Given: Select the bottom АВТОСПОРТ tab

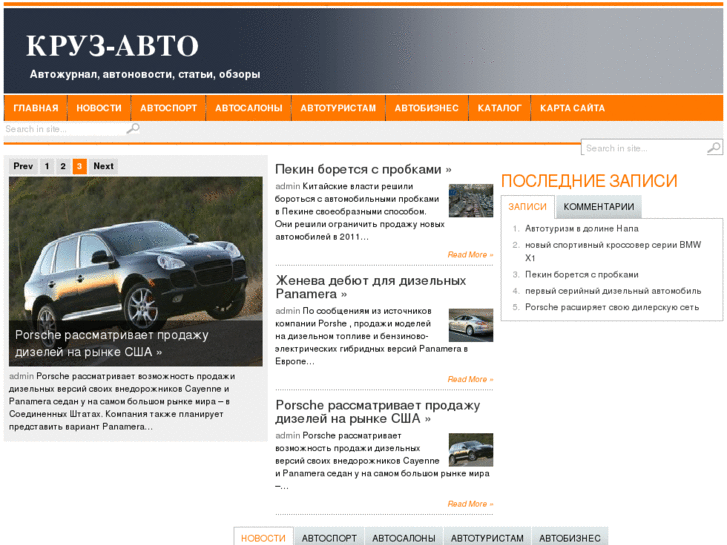Looking at the screenshot, I should (329, 538).
